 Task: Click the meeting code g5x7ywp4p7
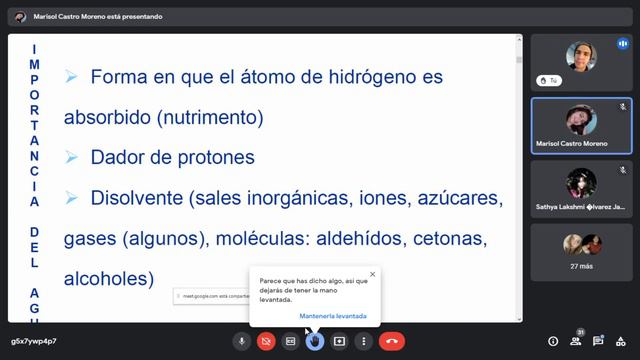(x=34, y=341)
